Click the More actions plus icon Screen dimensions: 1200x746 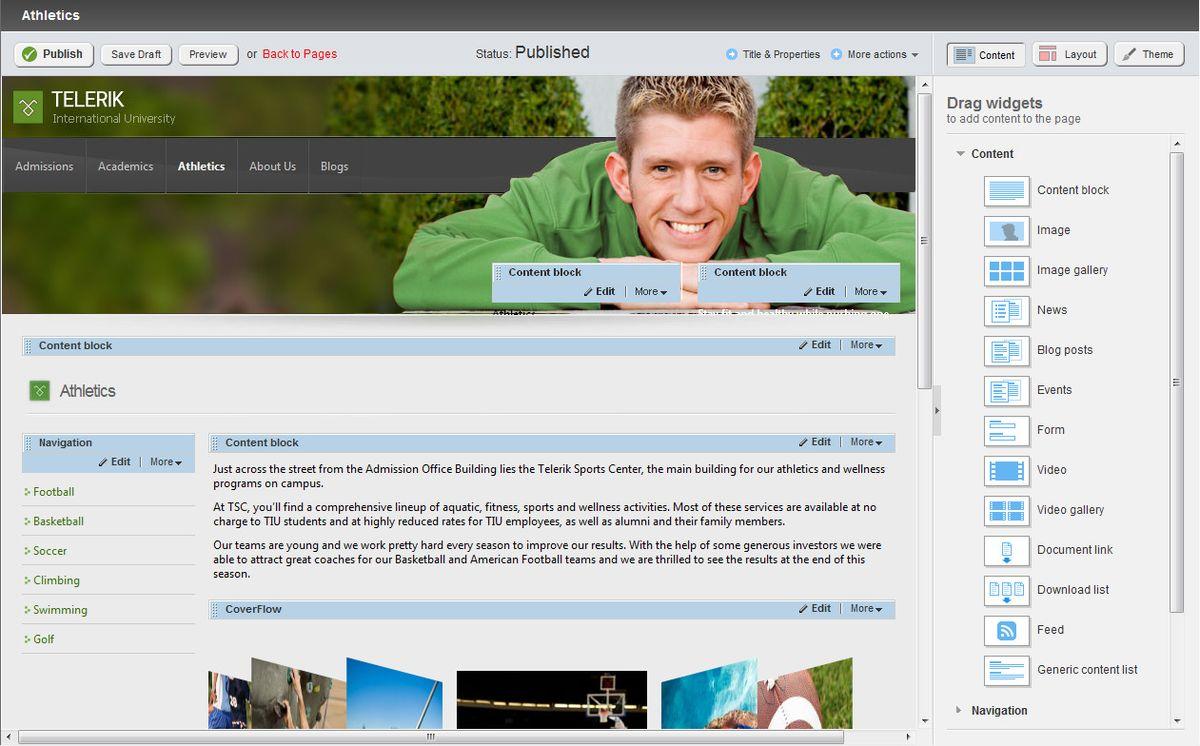[x=836, y=54]
